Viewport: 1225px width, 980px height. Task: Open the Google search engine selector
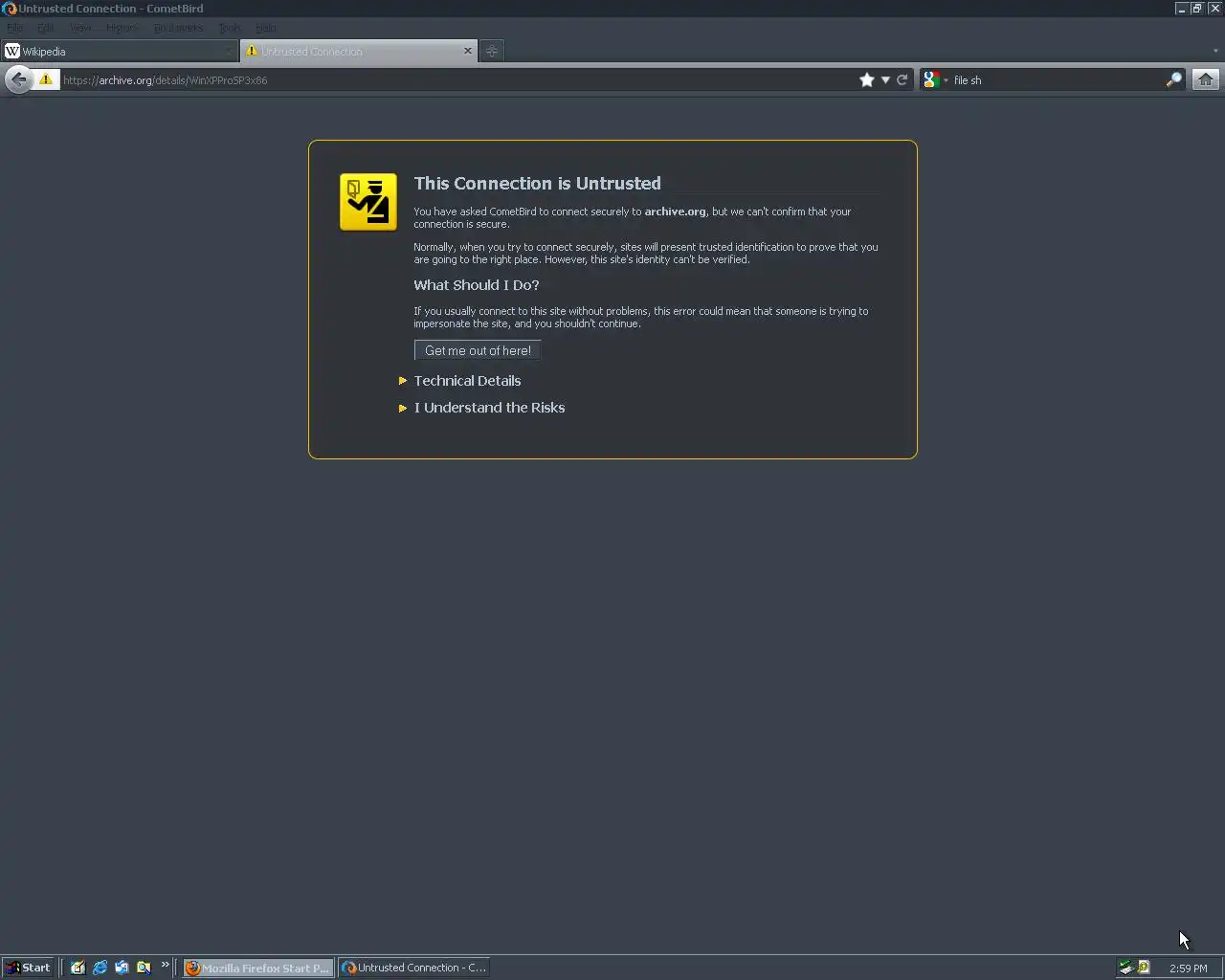[934, 80]
